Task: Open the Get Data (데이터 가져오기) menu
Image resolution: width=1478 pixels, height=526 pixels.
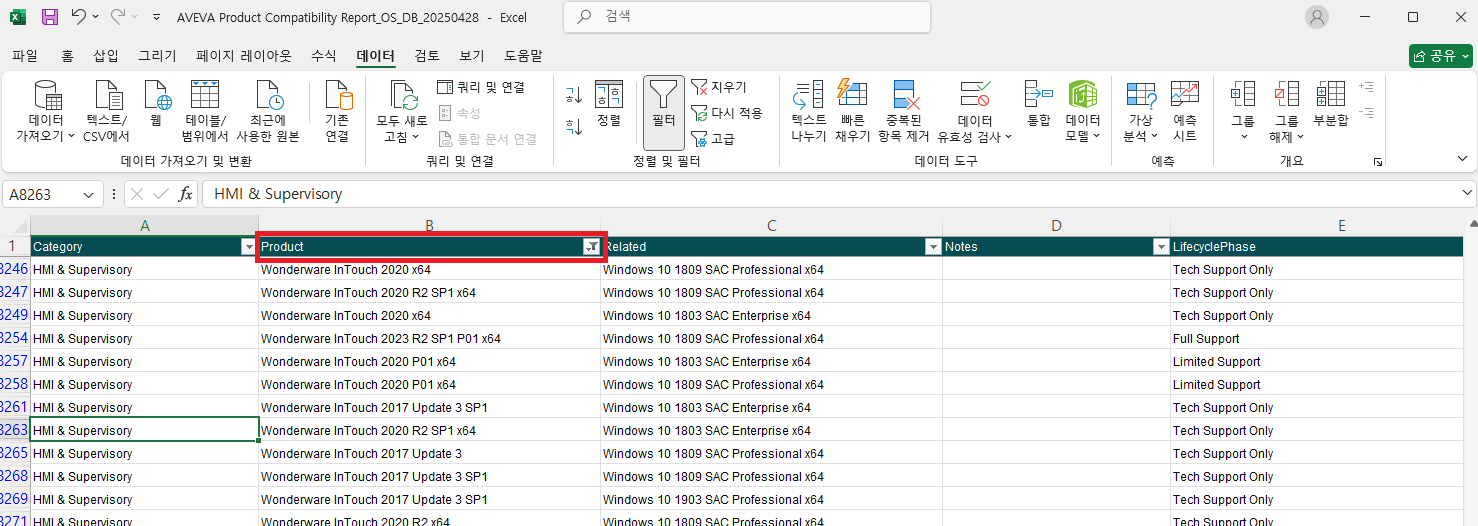Action: (46, 110)
